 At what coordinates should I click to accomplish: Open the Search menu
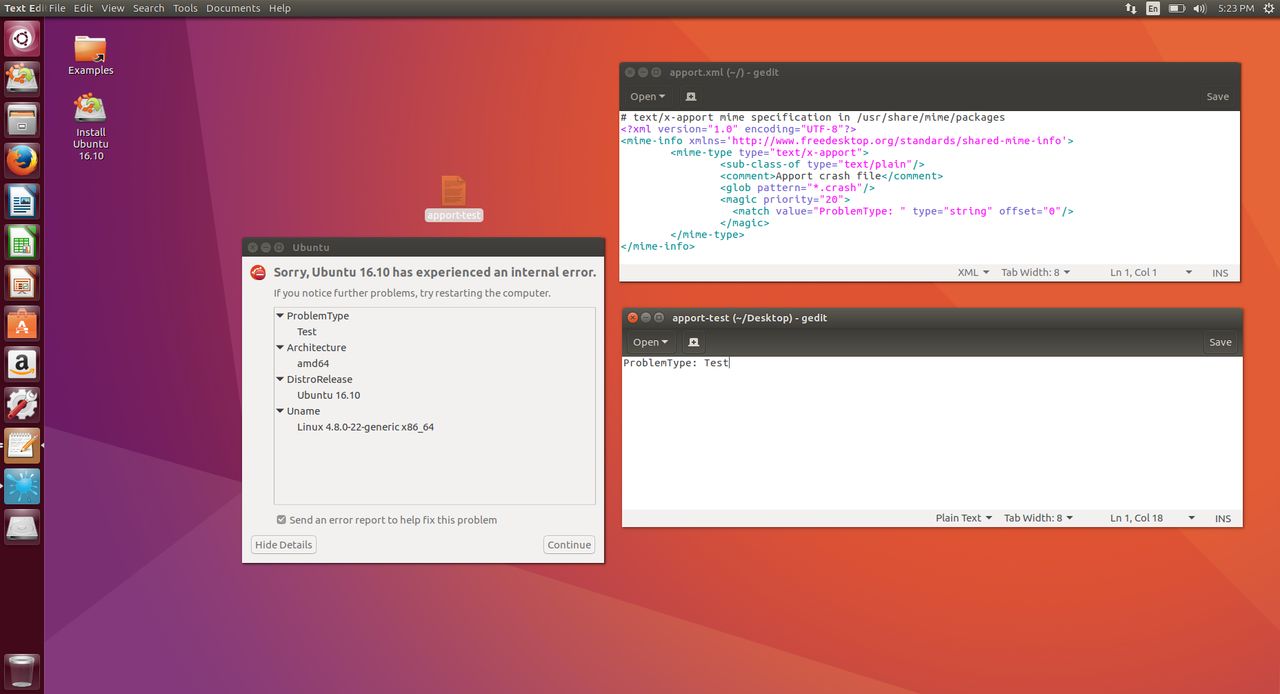148,8
